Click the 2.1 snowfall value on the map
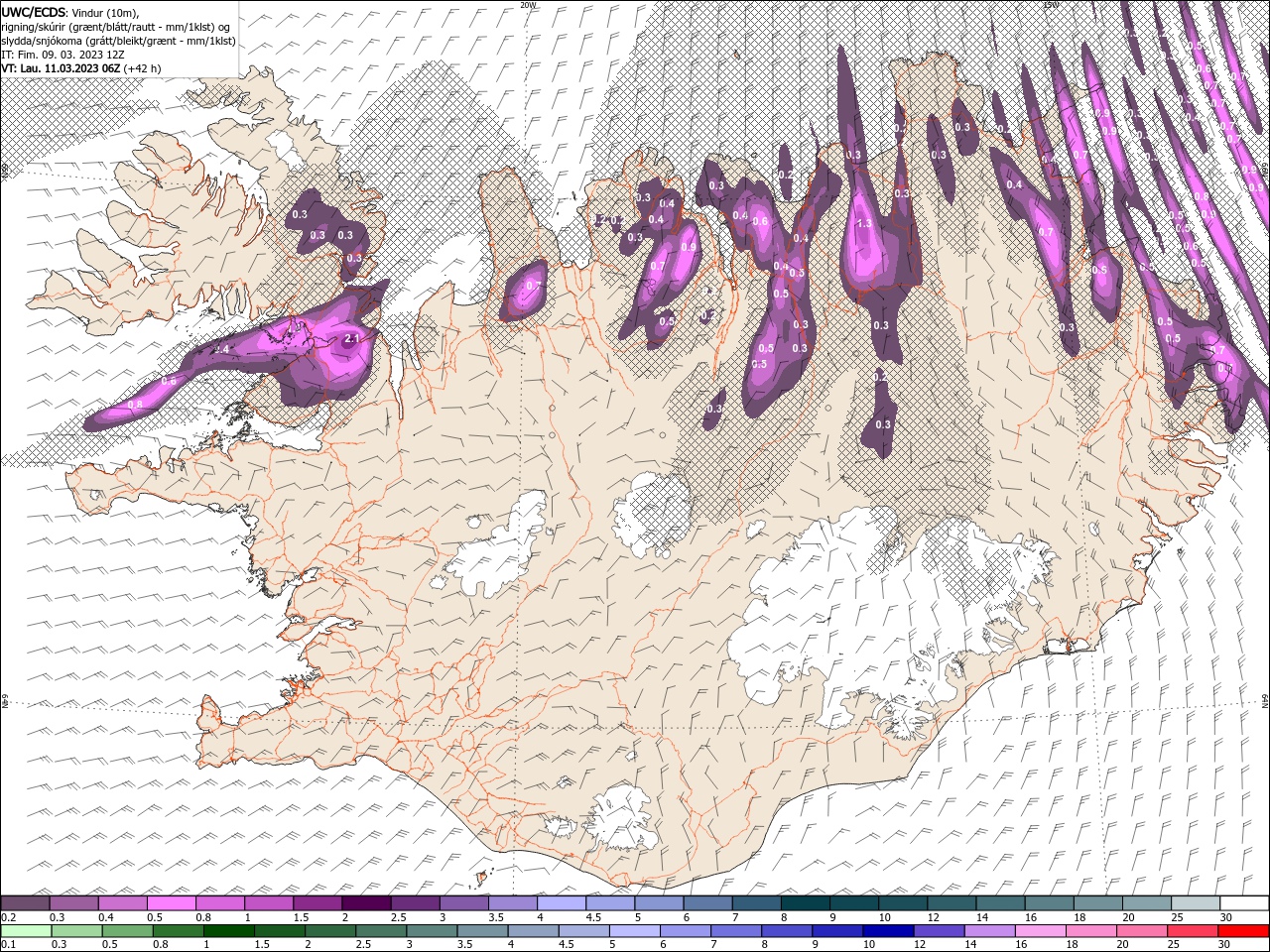Screen dimensions: 1270x952 coord(350,339)
